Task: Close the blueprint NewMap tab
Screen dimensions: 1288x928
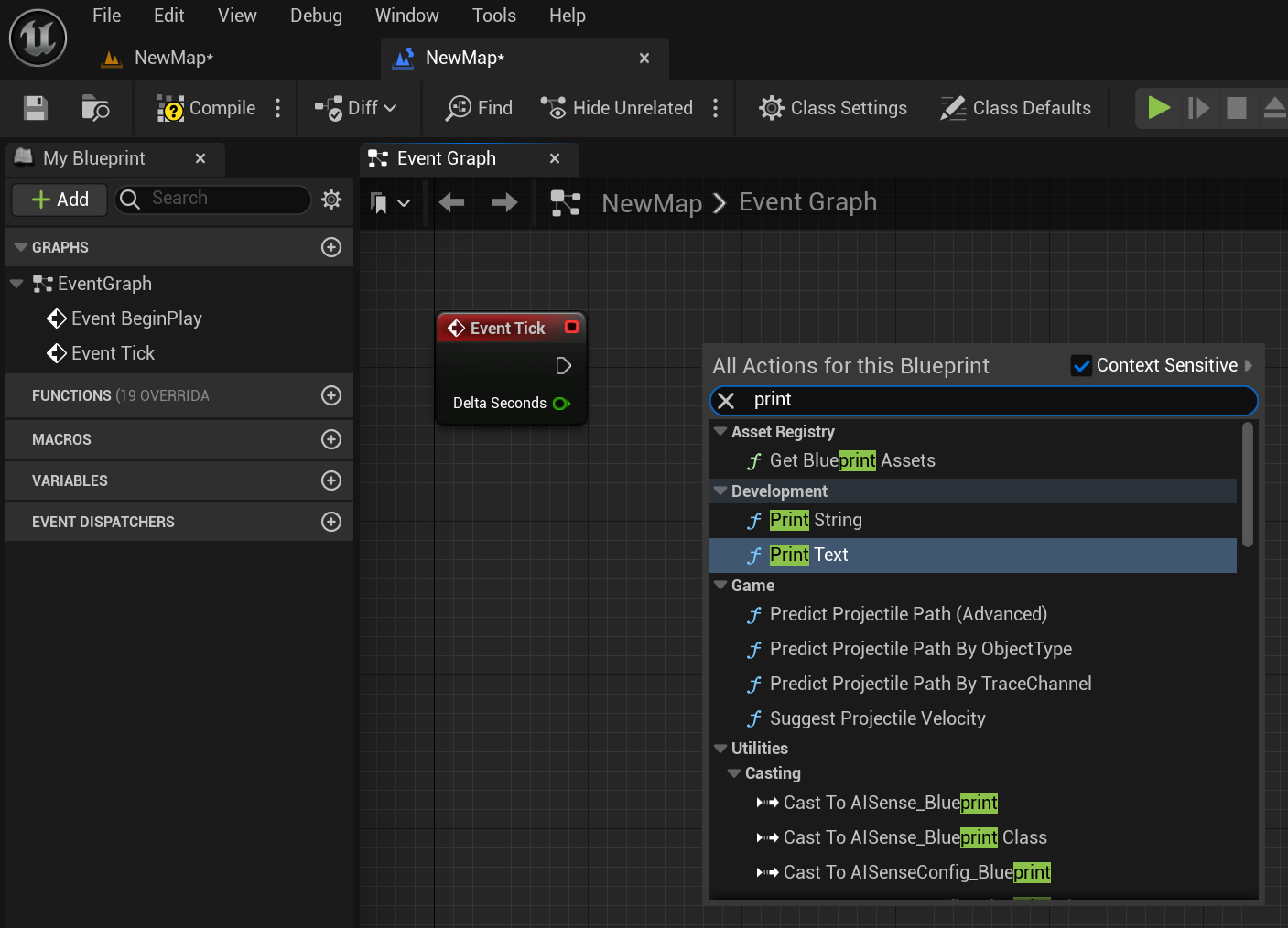Action: tap(644, 58)
